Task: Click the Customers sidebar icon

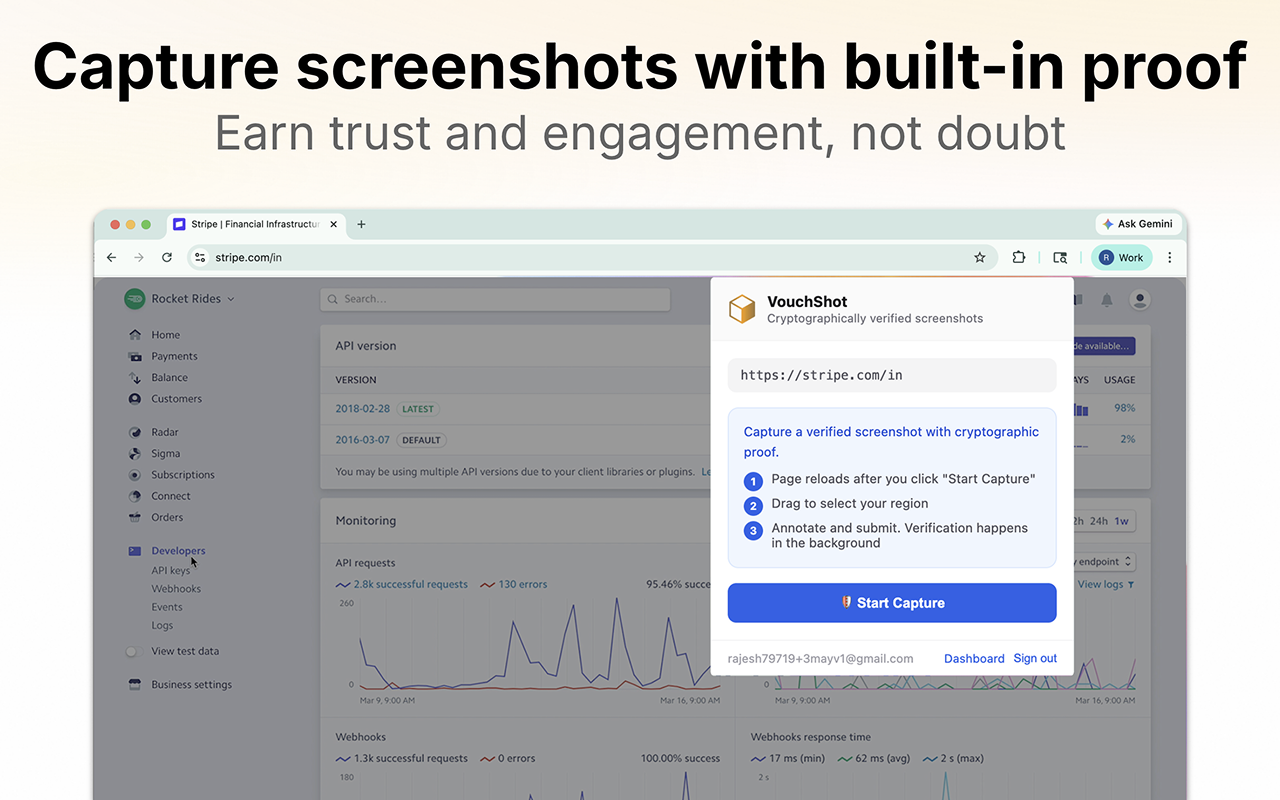Action: coord(135,399)
